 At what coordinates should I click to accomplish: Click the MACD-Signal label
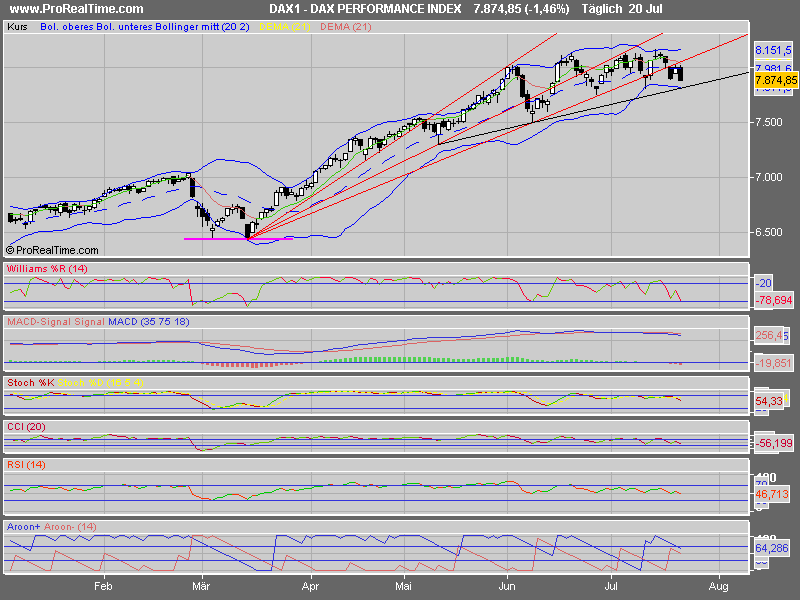(x=39, y=321)
